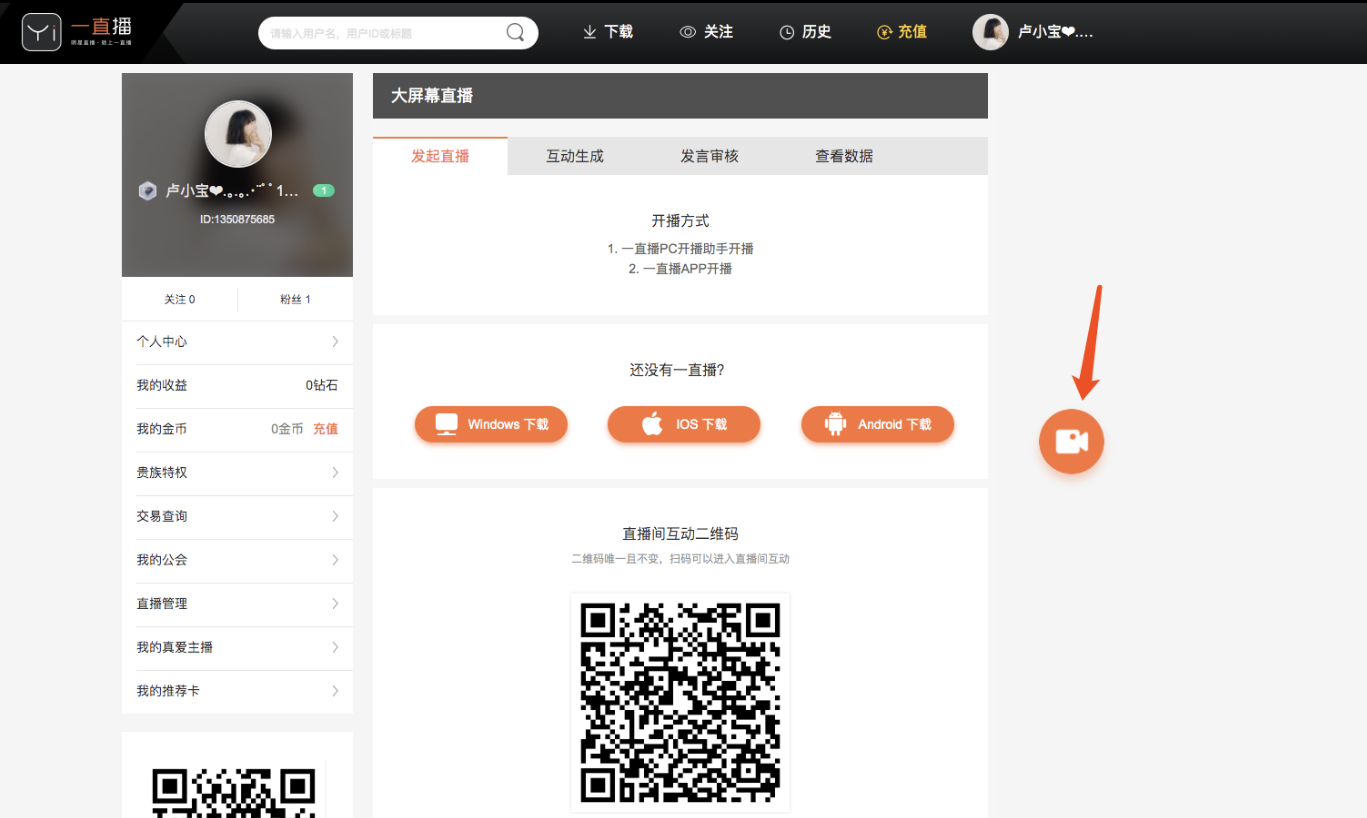The image size is (1367, 818).
Task: Expand the 我的推荐卡 chevron
Action: click(335, 691)
